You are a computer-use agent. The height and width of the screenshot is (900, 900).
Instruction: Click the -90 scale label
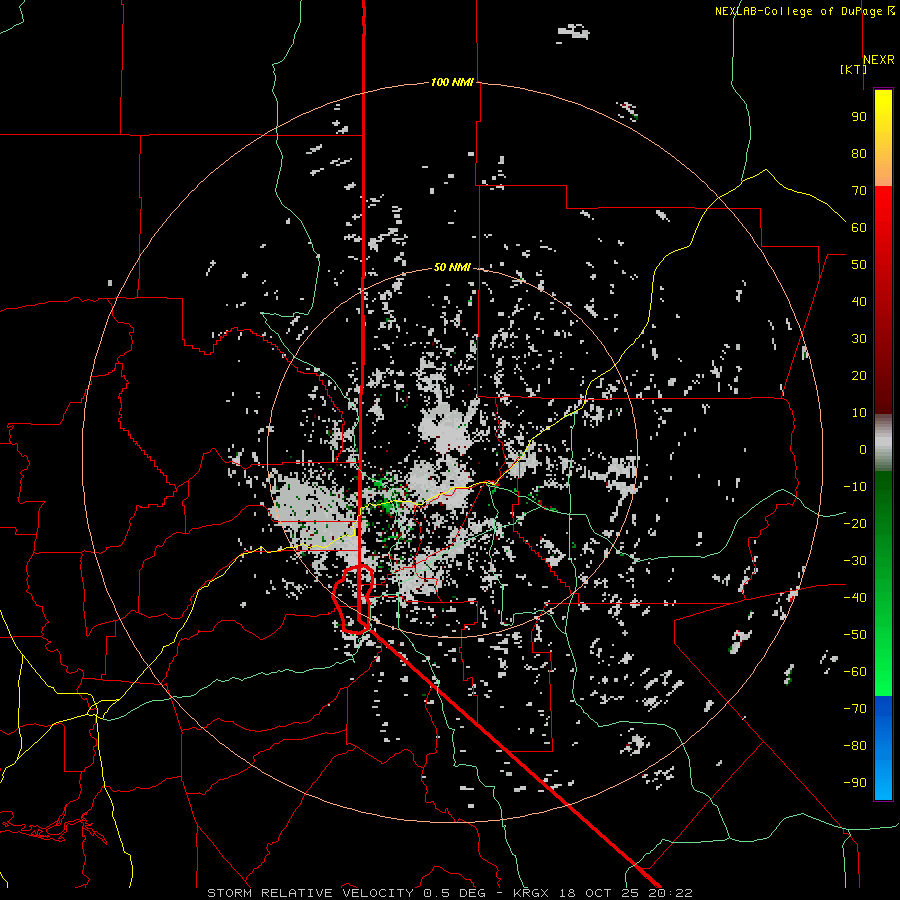[x=855, y=783]
